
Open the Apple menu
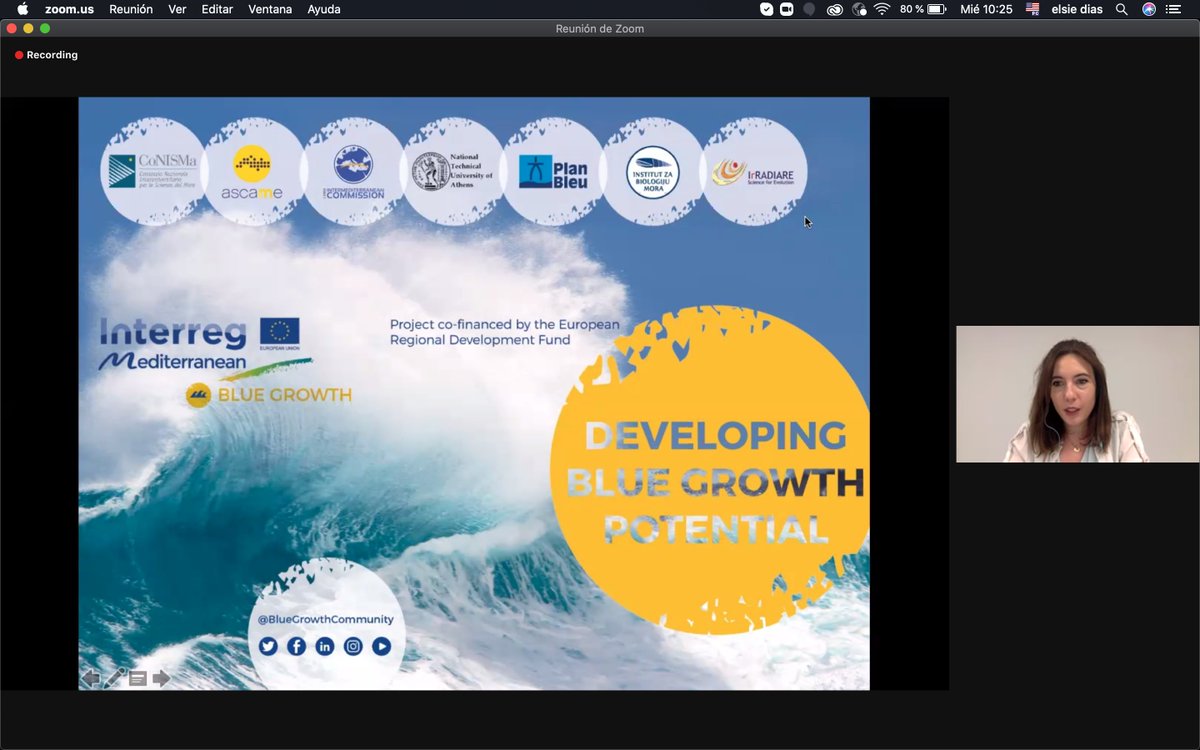[x=22, y=9]
